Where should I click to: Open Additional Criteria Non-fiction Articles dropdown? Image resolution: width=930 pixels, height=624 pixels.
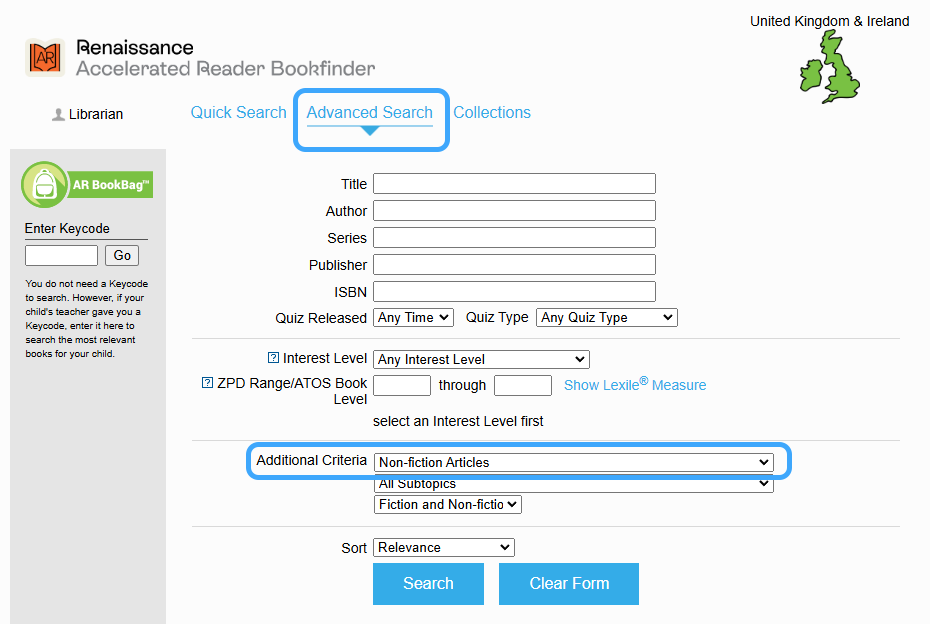(574, 462)
